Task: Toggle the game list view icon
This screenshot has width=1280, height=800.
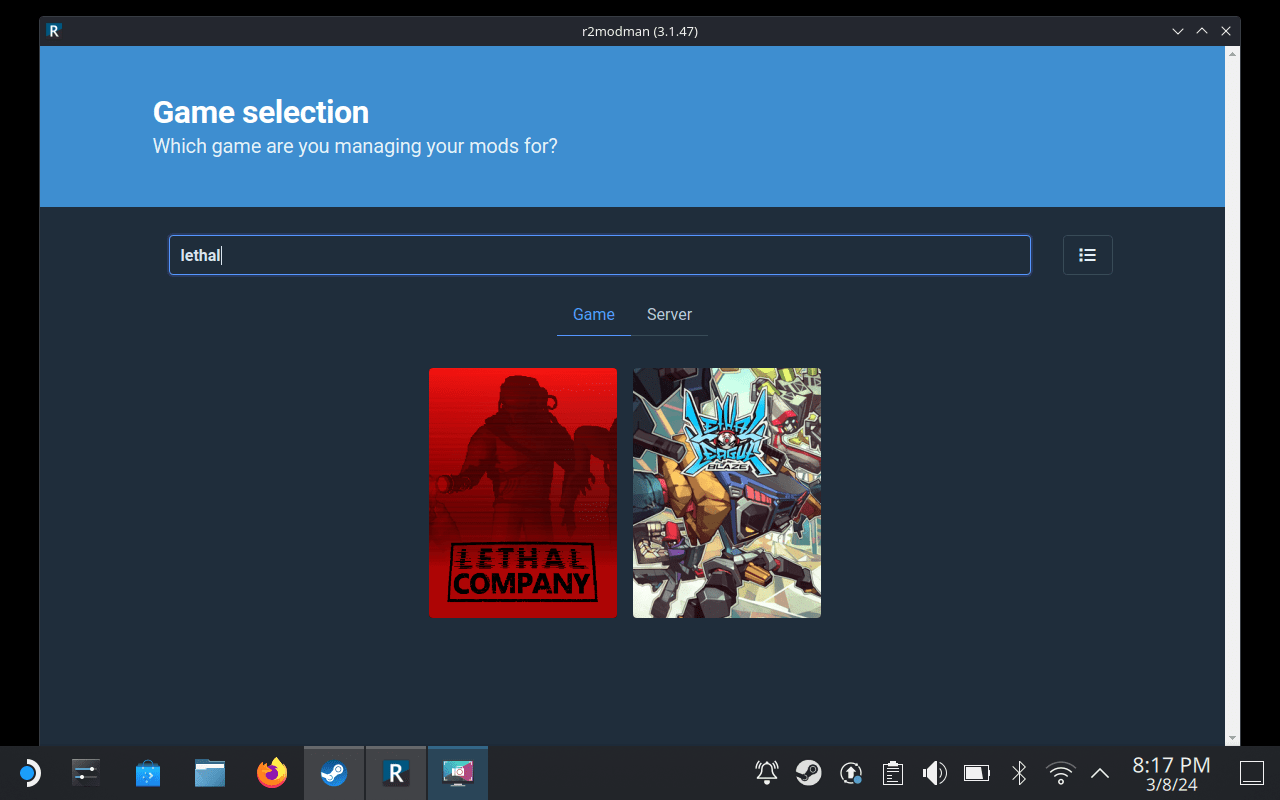Action: point(1087,255)
